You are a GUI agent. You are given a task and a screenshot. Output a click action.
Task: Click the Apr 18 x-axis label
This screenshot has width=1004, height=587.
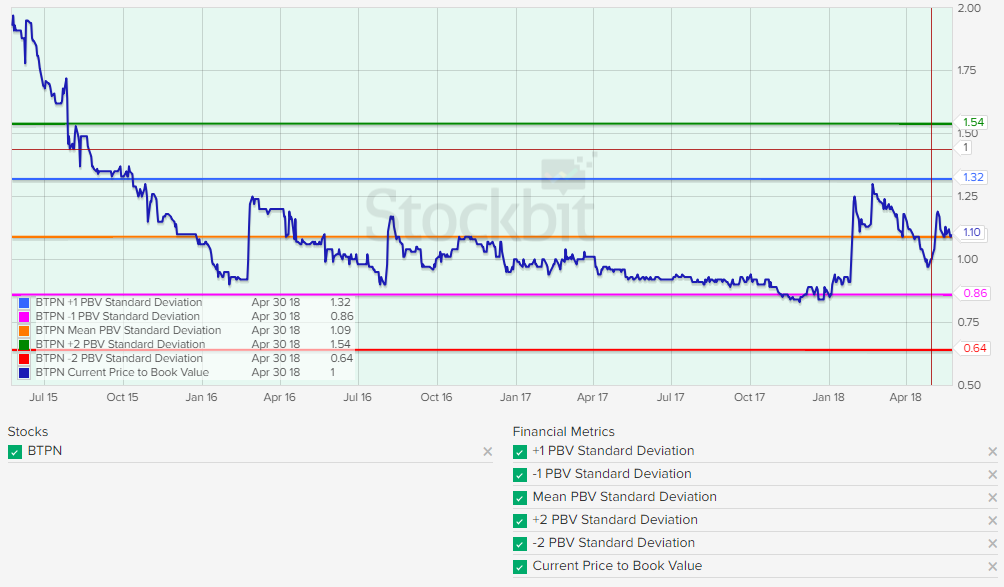click(x=905, y=398)
